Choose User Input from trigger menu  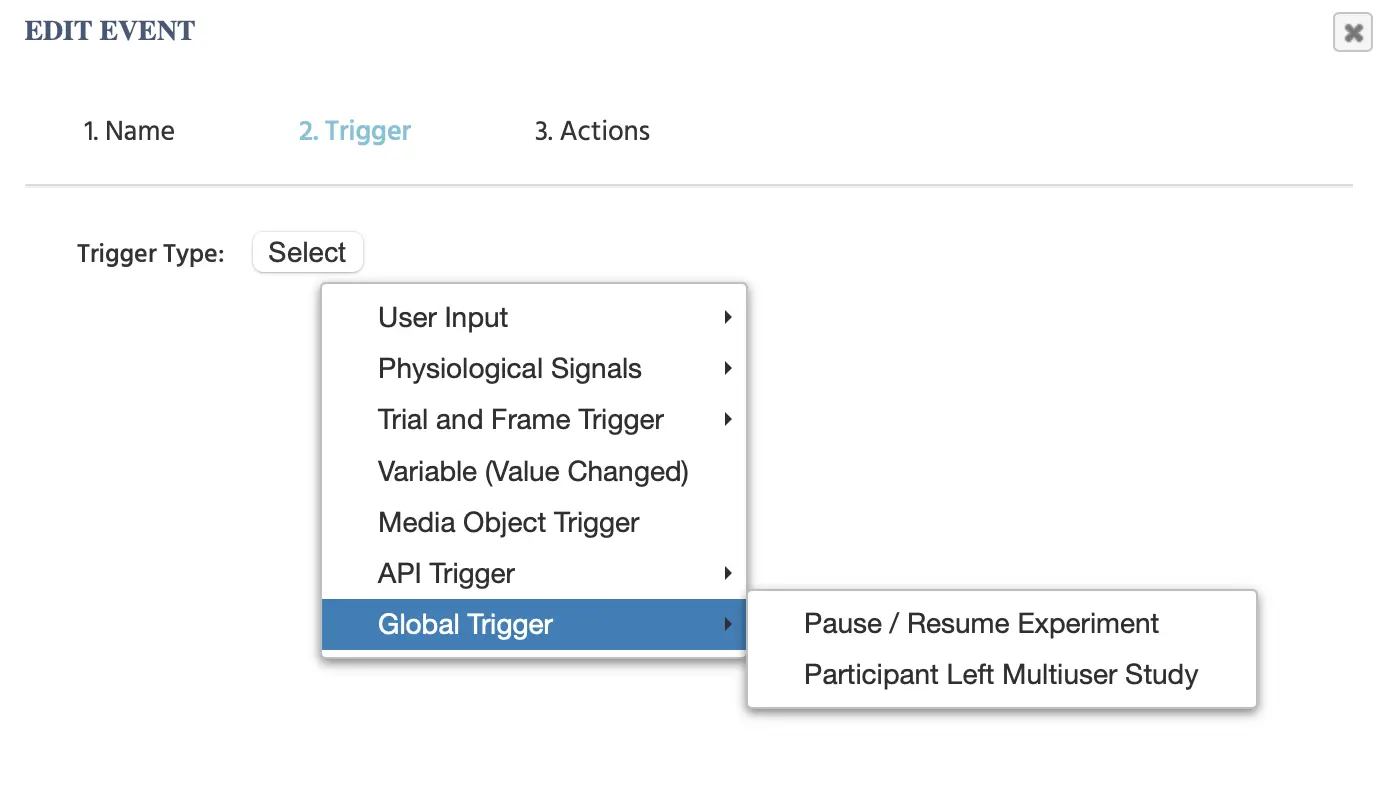pos(443,318)
